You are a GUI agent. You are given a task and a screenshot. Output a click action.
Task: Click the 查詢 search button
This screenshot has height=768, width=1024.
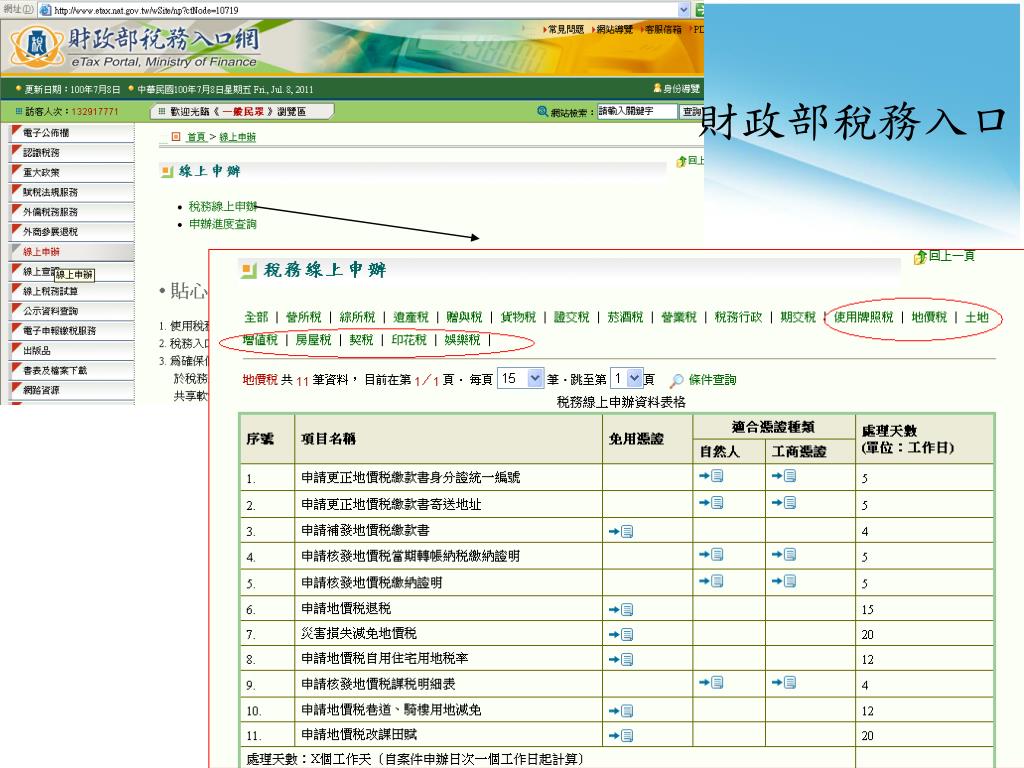coord(691,112)
